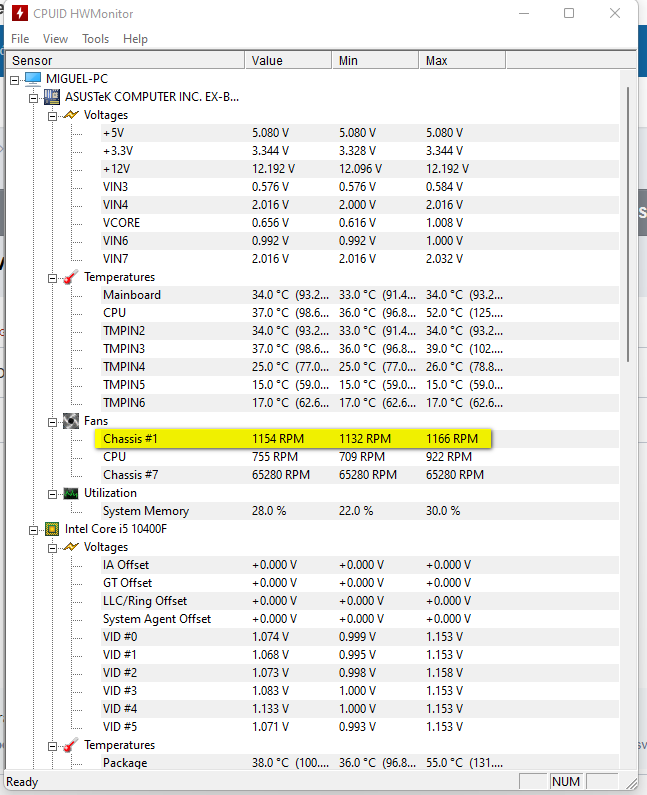The image size is (647, 795).
Task: Collapse the motherboard Voltages group
Action: tap(52, 116)
